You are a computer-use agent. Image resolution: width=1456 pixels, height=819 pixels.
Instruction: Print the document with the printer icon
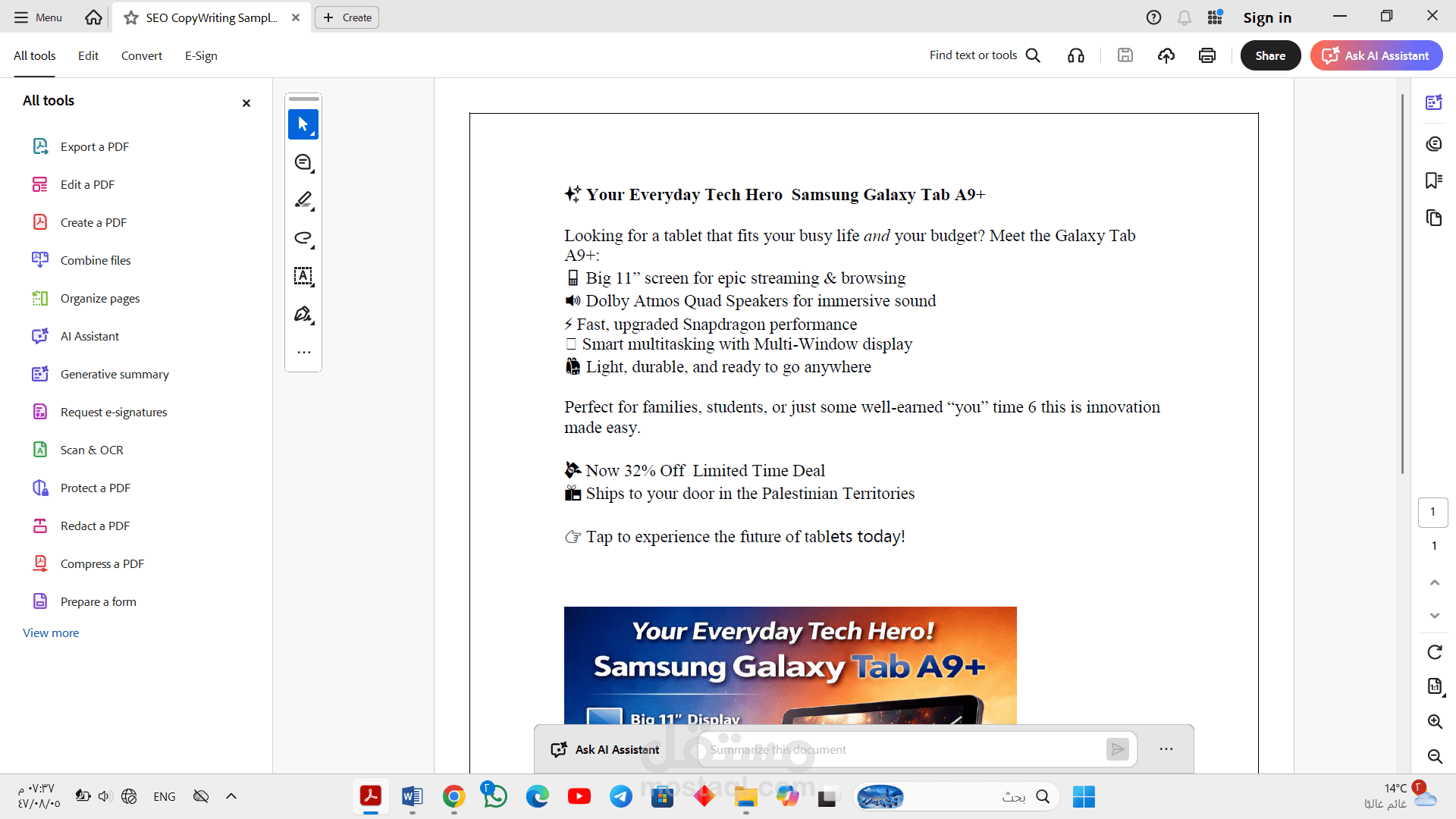1207,55
